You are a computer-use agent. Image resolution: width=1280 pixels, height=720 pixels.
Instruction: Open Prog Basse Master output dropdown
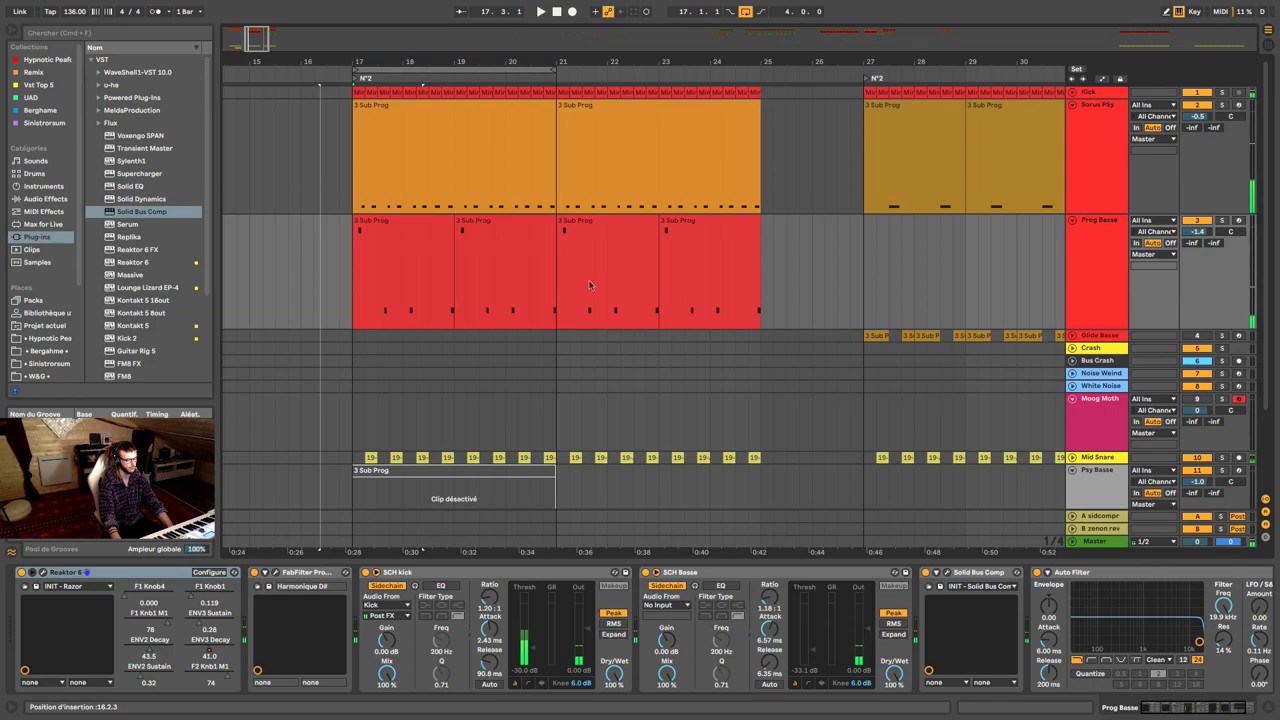1154,255
